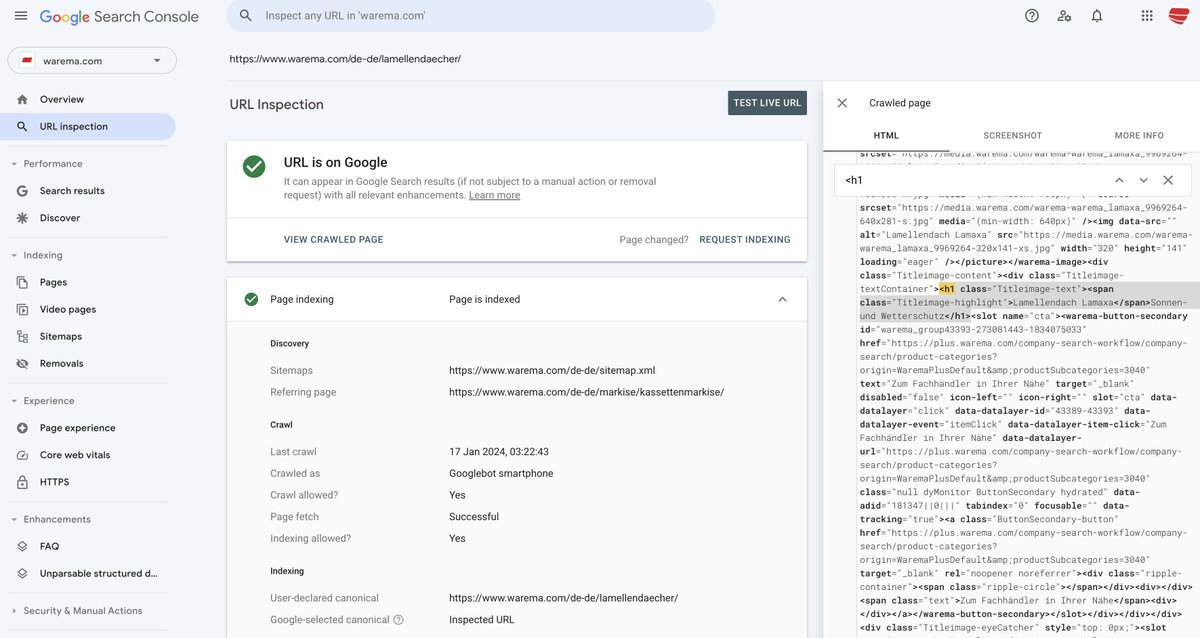Click the Test Live URL button

point(767,103)
